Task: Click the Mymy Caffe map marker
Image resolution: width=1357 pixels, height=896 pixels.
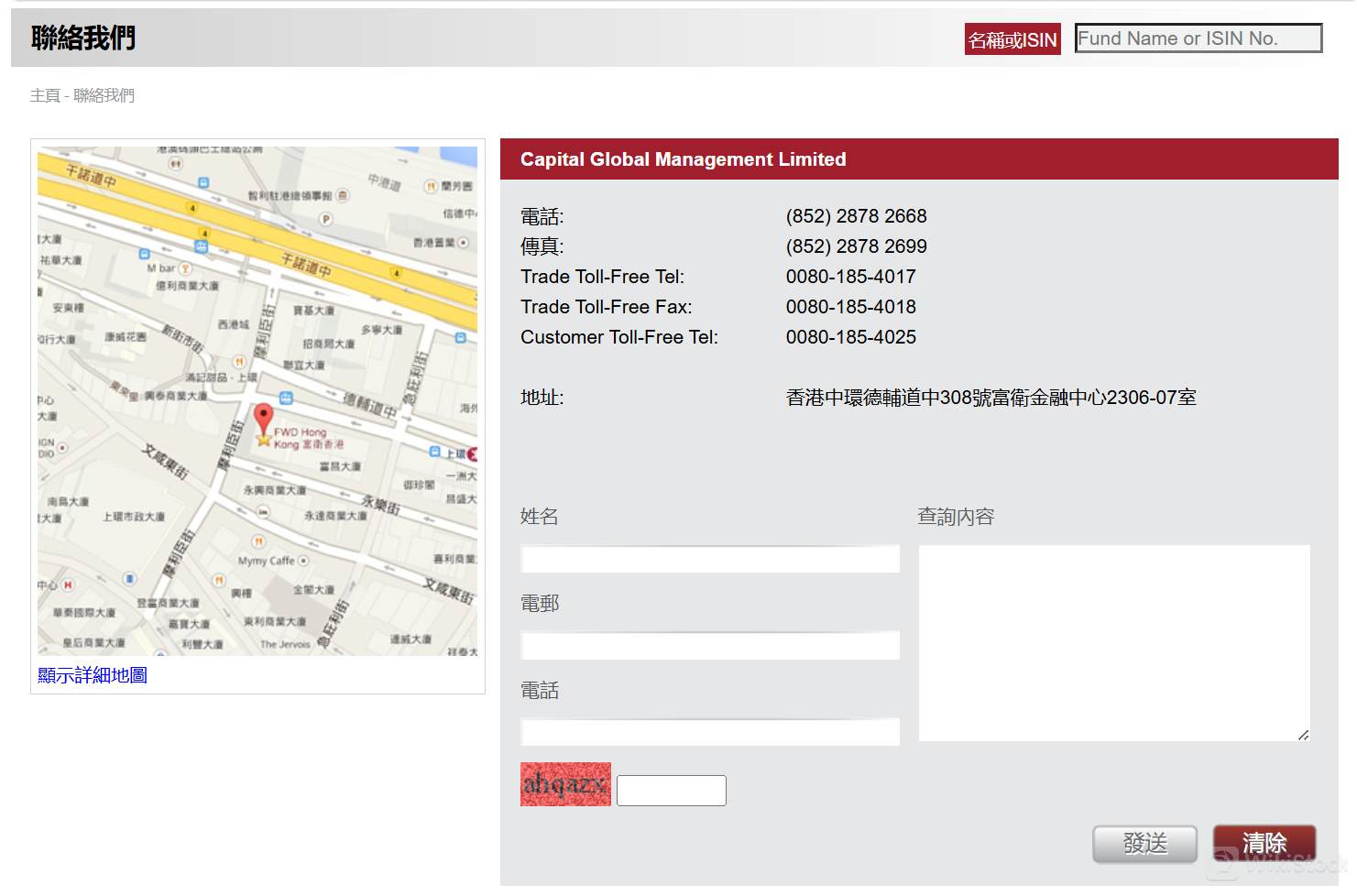Action: [x=303, y=560]
